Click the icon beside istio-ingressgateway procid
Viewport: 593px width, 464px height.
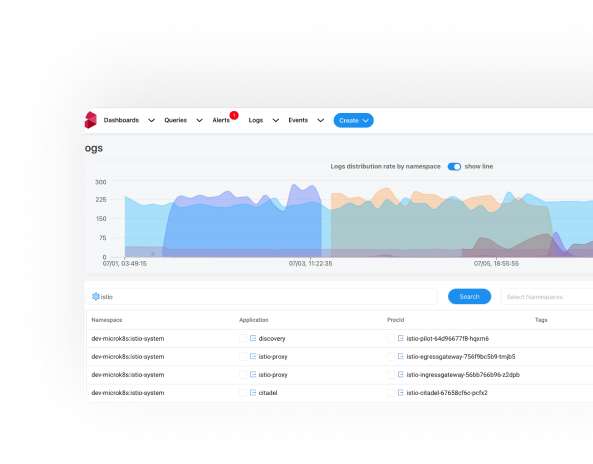click(401, 374)
